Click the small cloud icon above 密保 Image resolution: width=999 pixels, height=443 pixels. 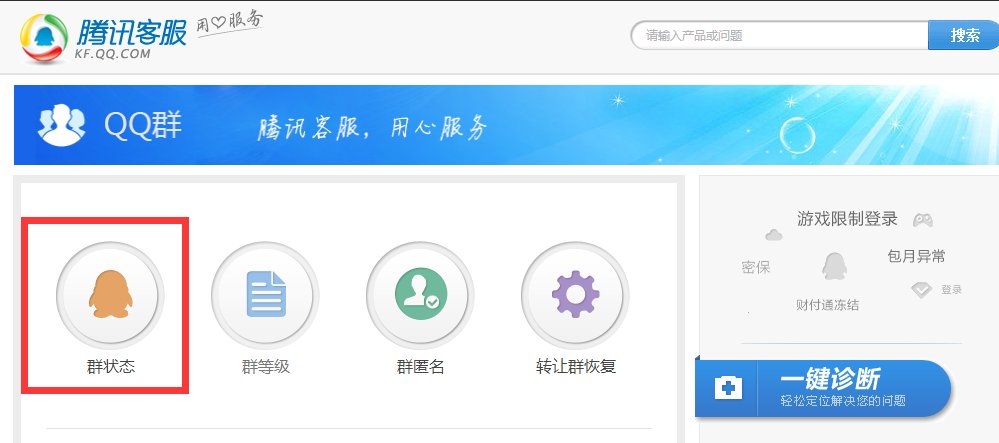773,235
